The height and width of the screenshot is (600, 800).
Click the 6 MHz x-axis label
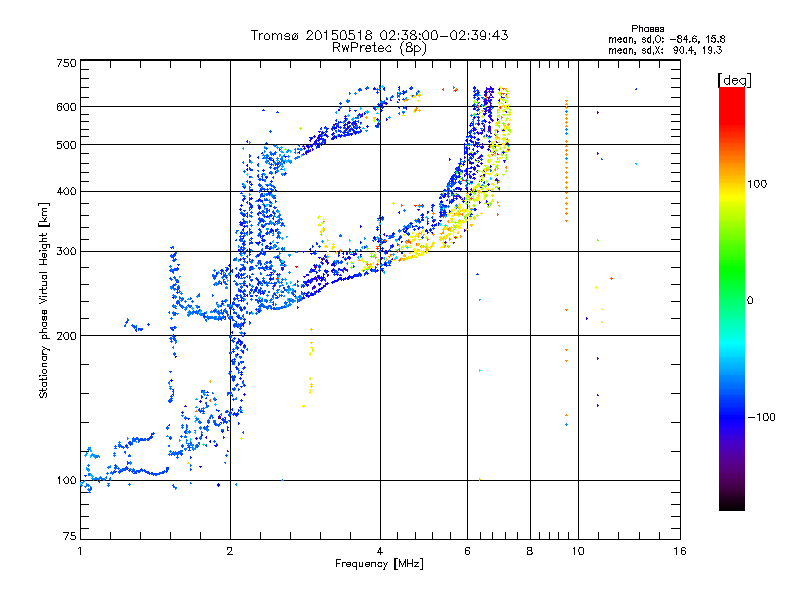467,551
